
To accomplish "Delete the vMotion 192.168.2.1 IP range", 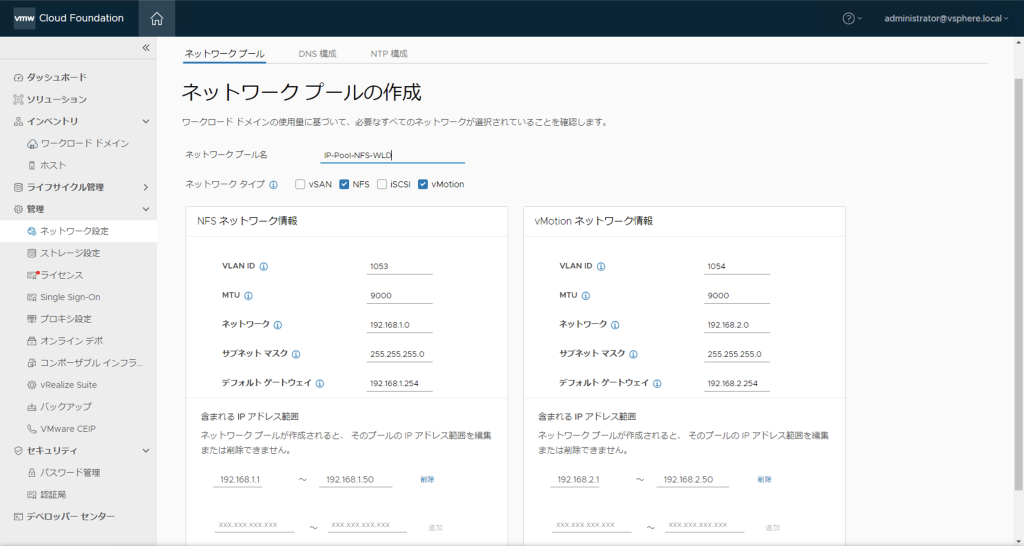I will tap(764, 480).
